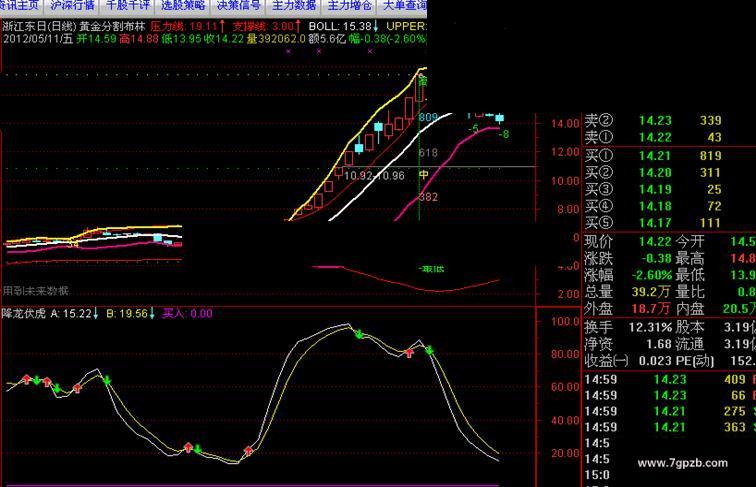Click the latest cyan candlestick on price chart
The height and width of the screenshot is (487, 756).
tap(500, 118)
